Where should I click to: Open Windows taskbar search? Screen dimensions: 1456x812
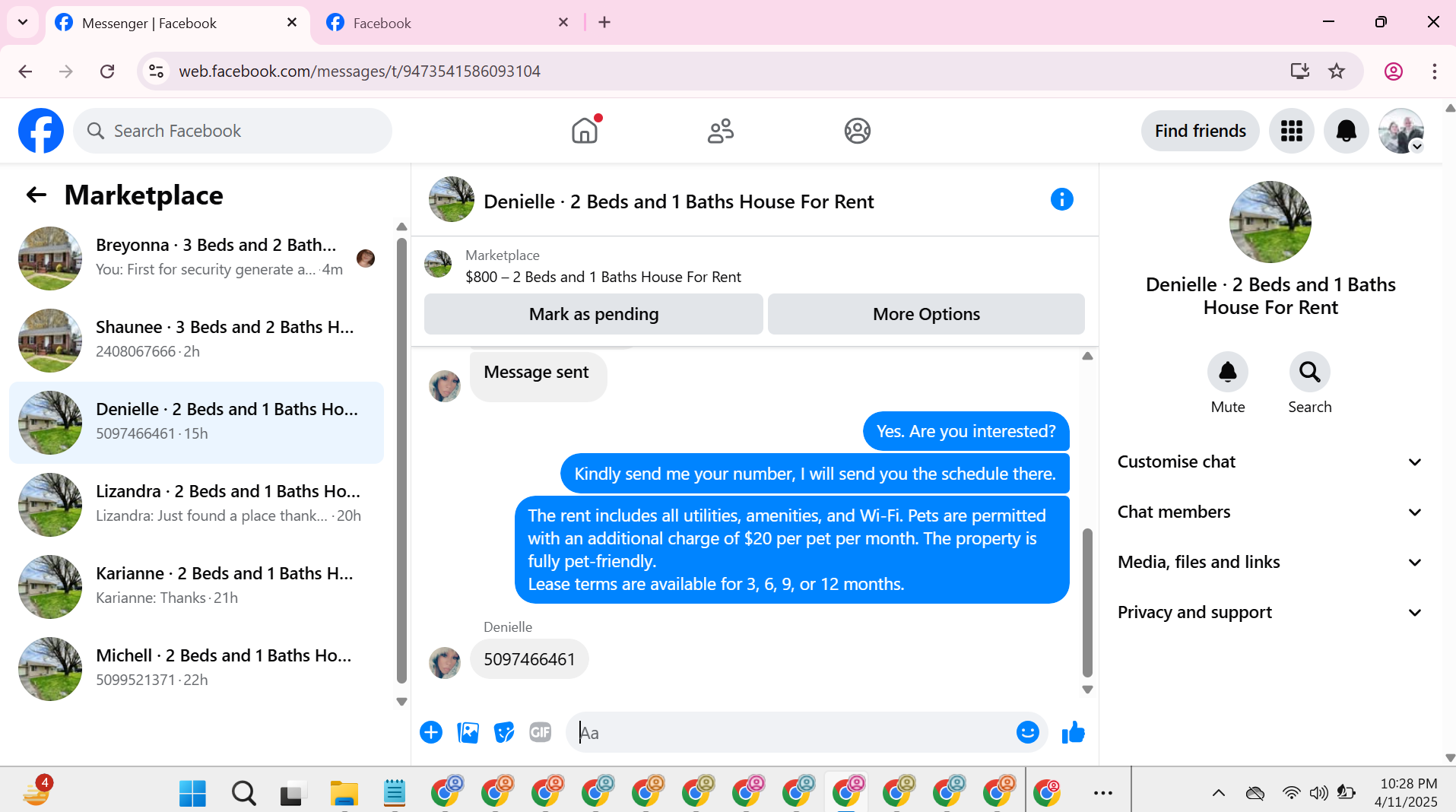pos(243,793)
